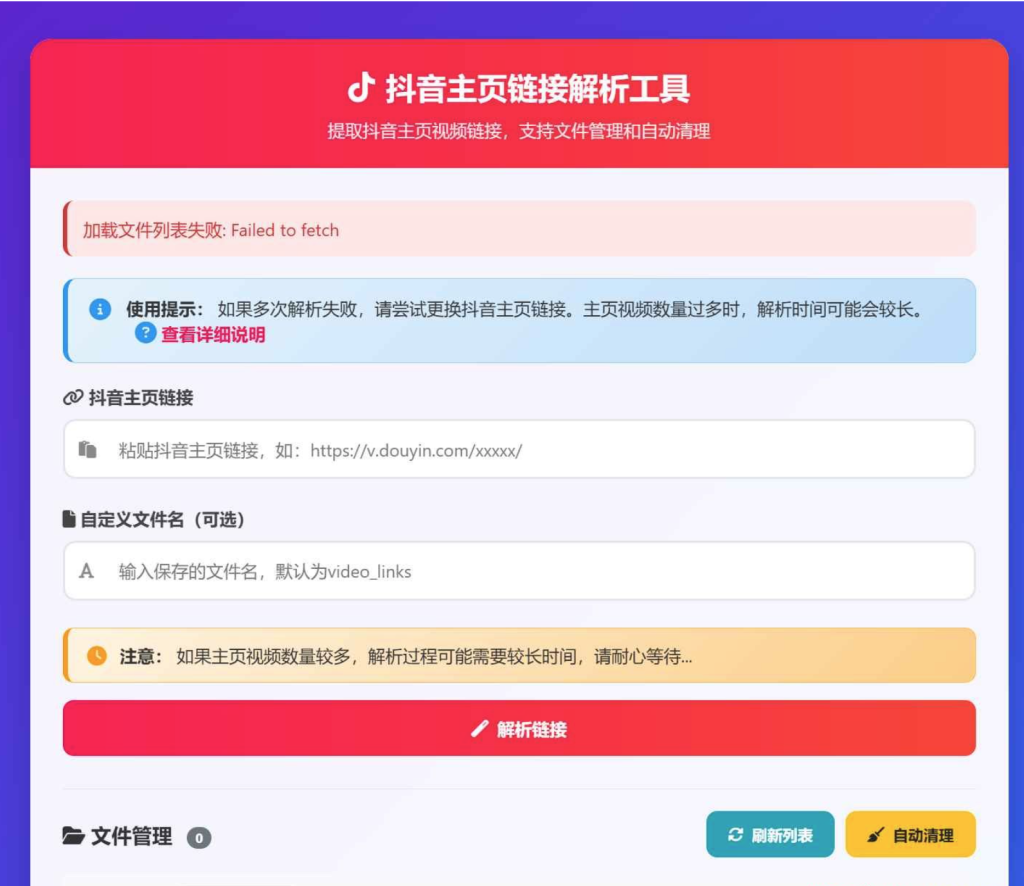Open the 查看详细说明 link

[213, 335]
